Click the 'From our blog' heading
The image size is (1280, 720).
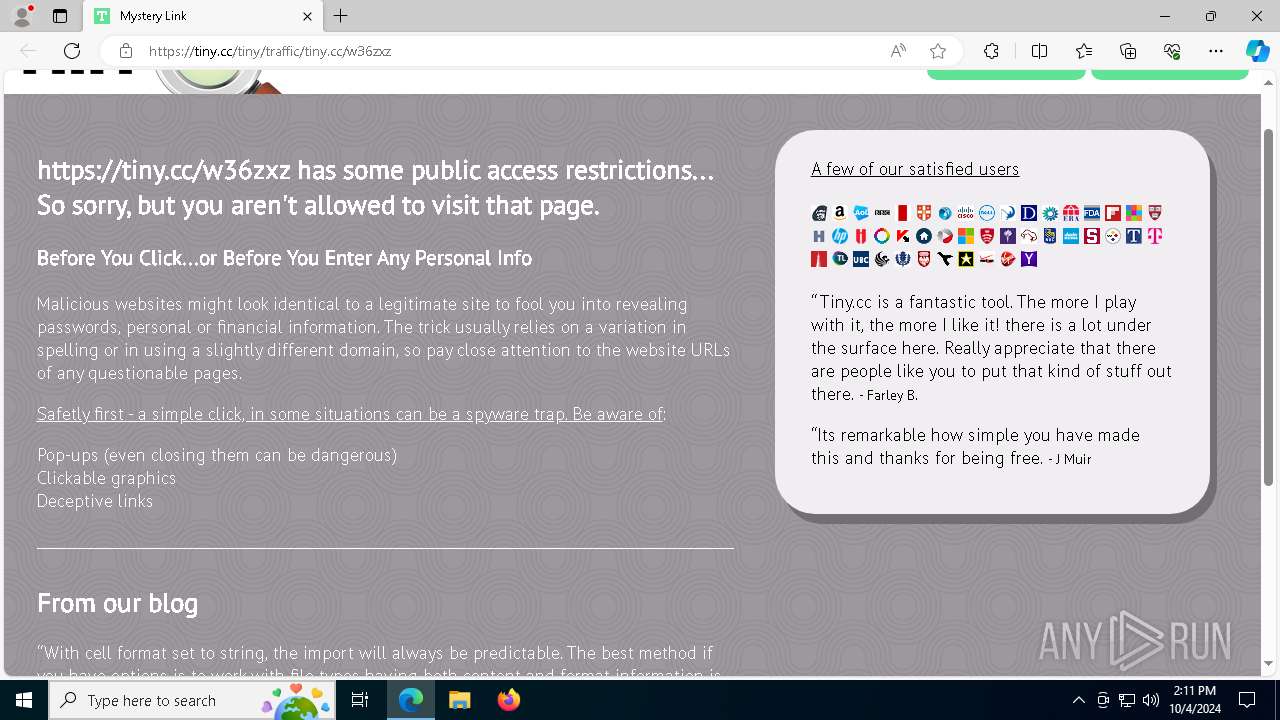[x=117, y=603]
